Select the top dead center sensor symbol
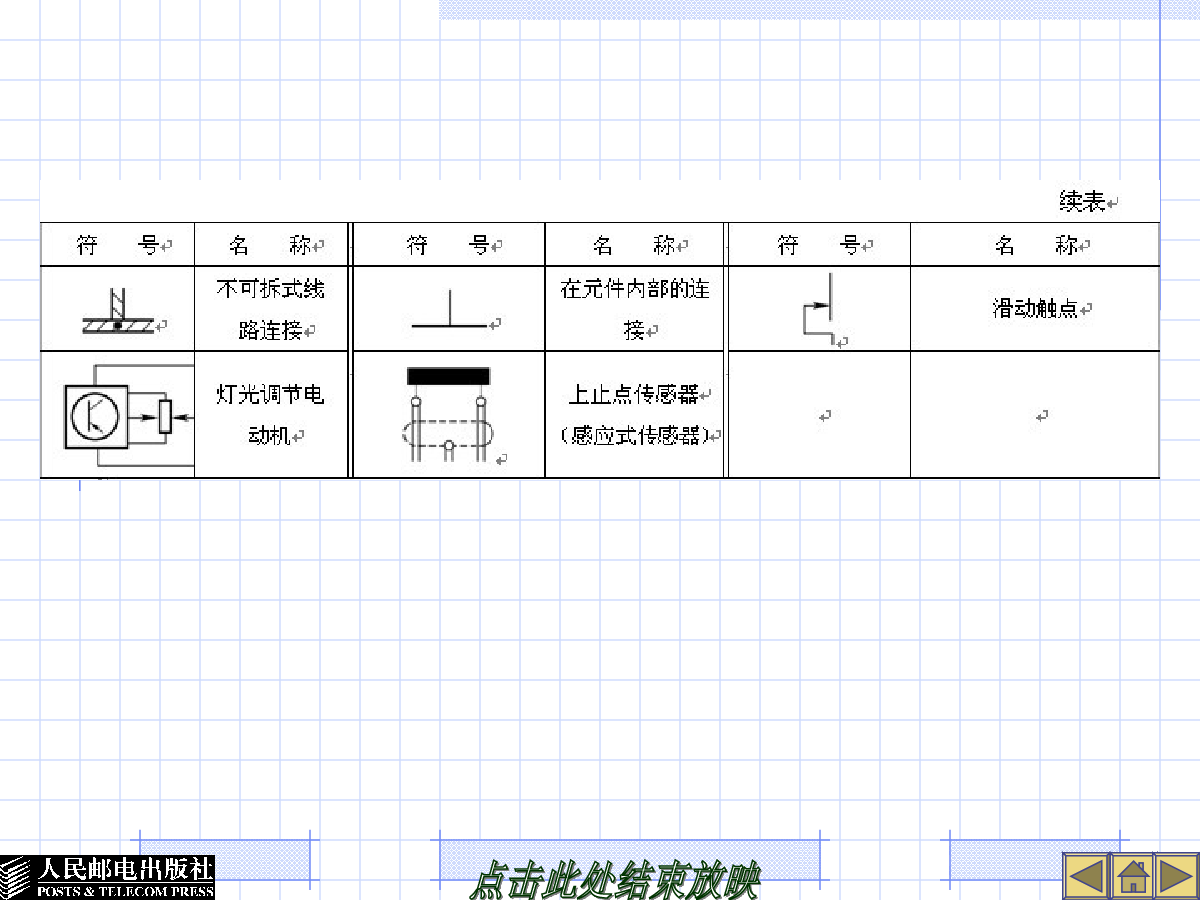Screen dimensions: 1200x900 coord(449,415)
